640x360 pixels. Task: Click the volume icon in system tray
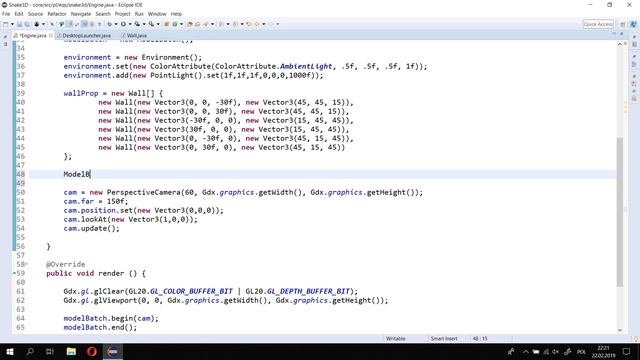[556, 351]
